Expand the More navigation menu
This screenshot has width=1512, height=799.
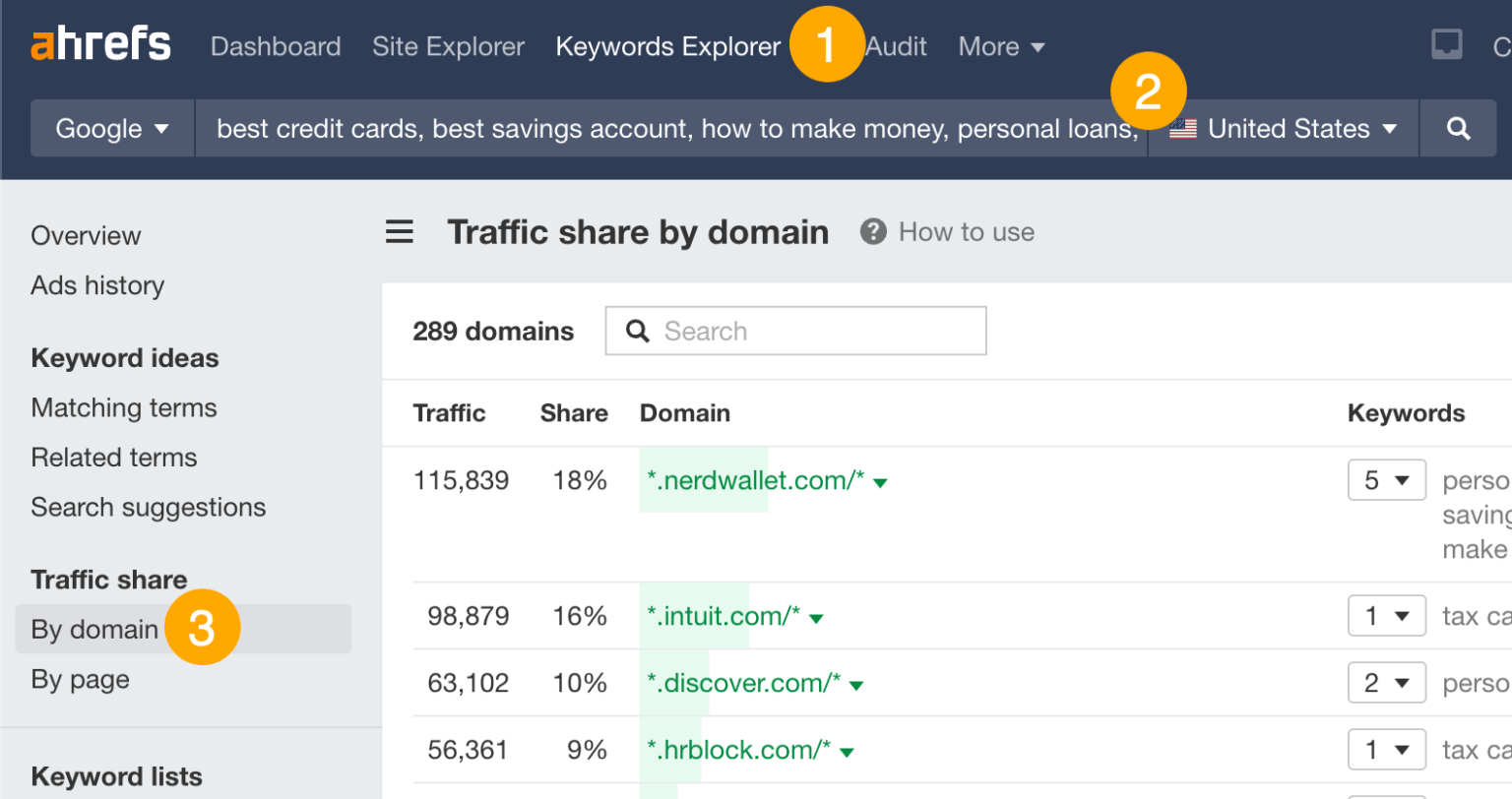pyautogui.click(x=1000, y=46)
